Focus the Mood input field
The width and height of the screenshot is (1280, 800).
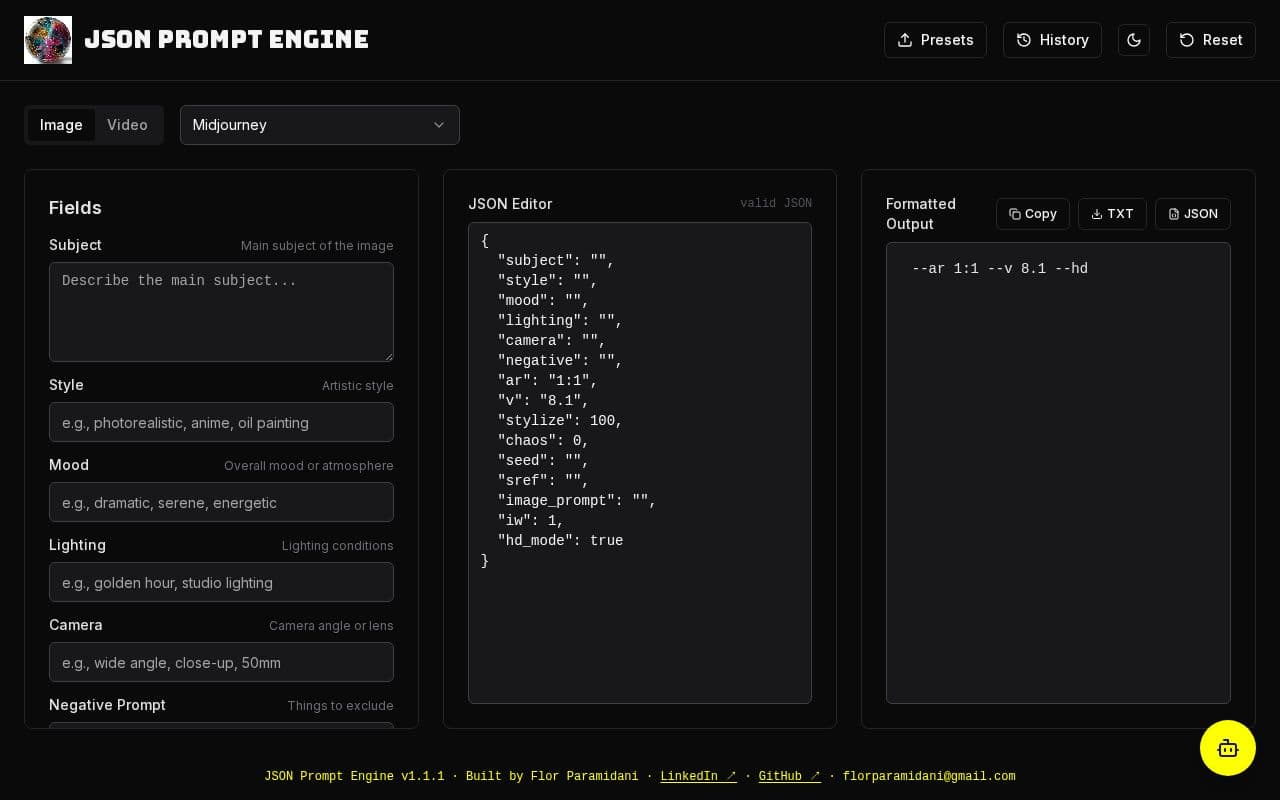click(x=221, y=502)
